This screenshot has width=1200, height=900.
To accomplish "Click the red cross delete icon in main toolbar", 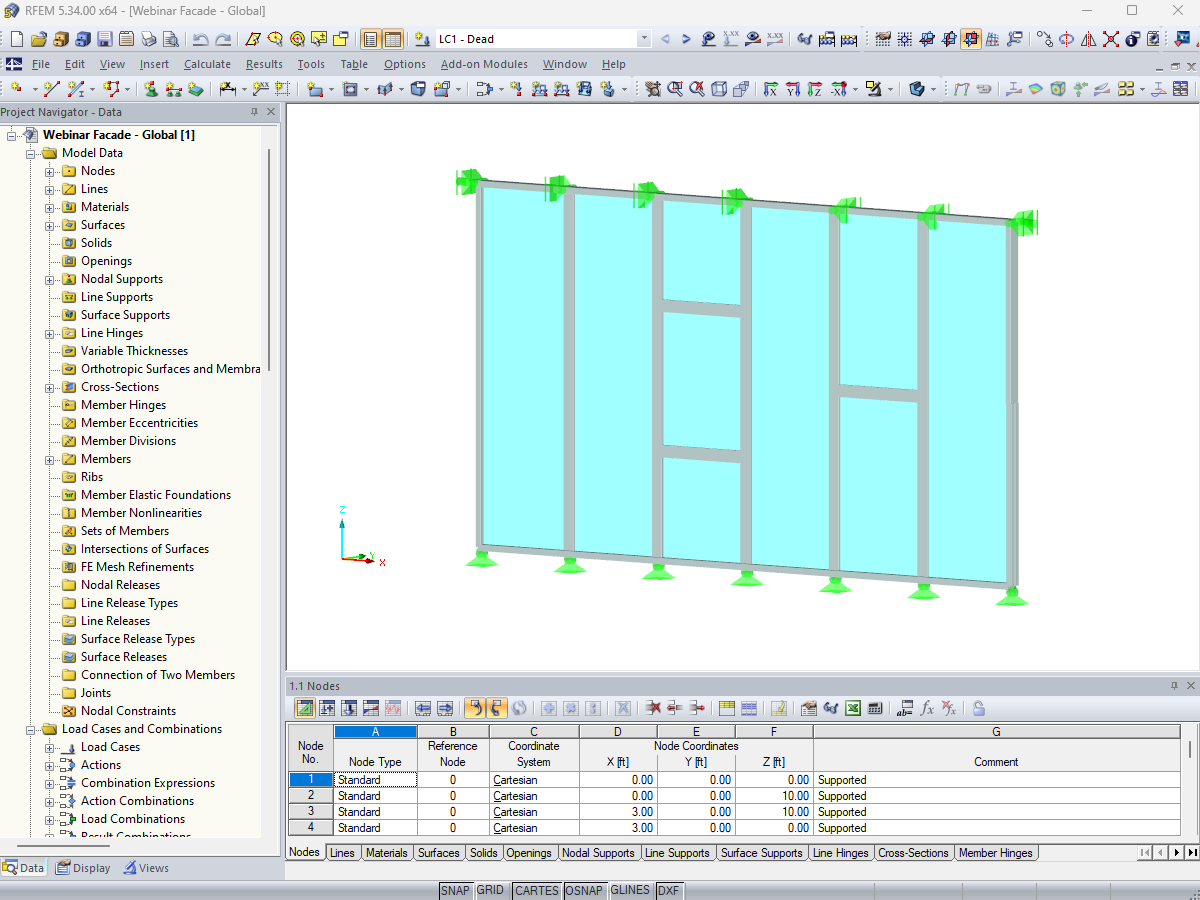I will 1110,39.
